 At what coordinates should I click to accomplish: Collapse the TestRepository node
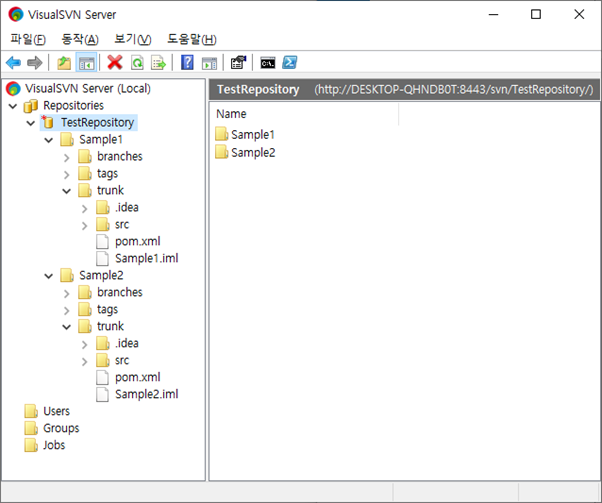(x=31, y=123)
